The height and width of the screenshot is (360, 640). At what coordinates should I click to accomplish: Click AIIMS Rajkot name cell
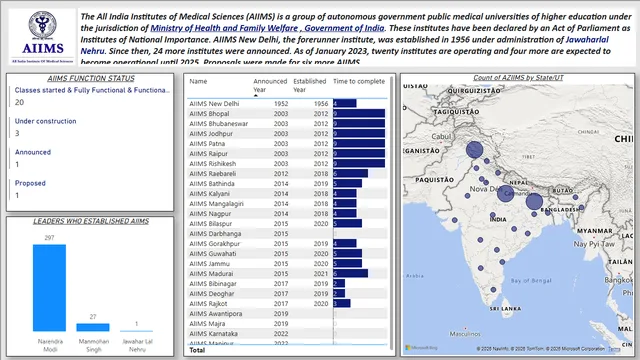[208, 304]
